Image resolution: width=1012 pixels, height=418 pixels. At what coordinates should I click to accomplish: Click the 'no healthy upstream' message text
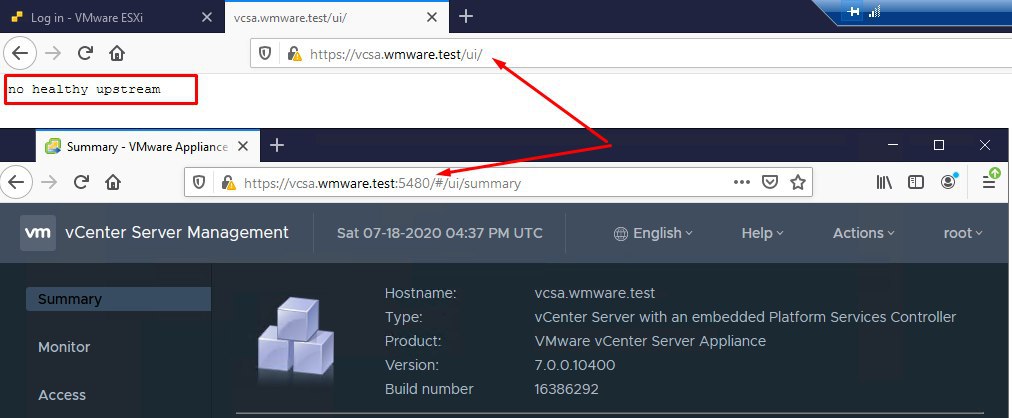coord(85,89)
